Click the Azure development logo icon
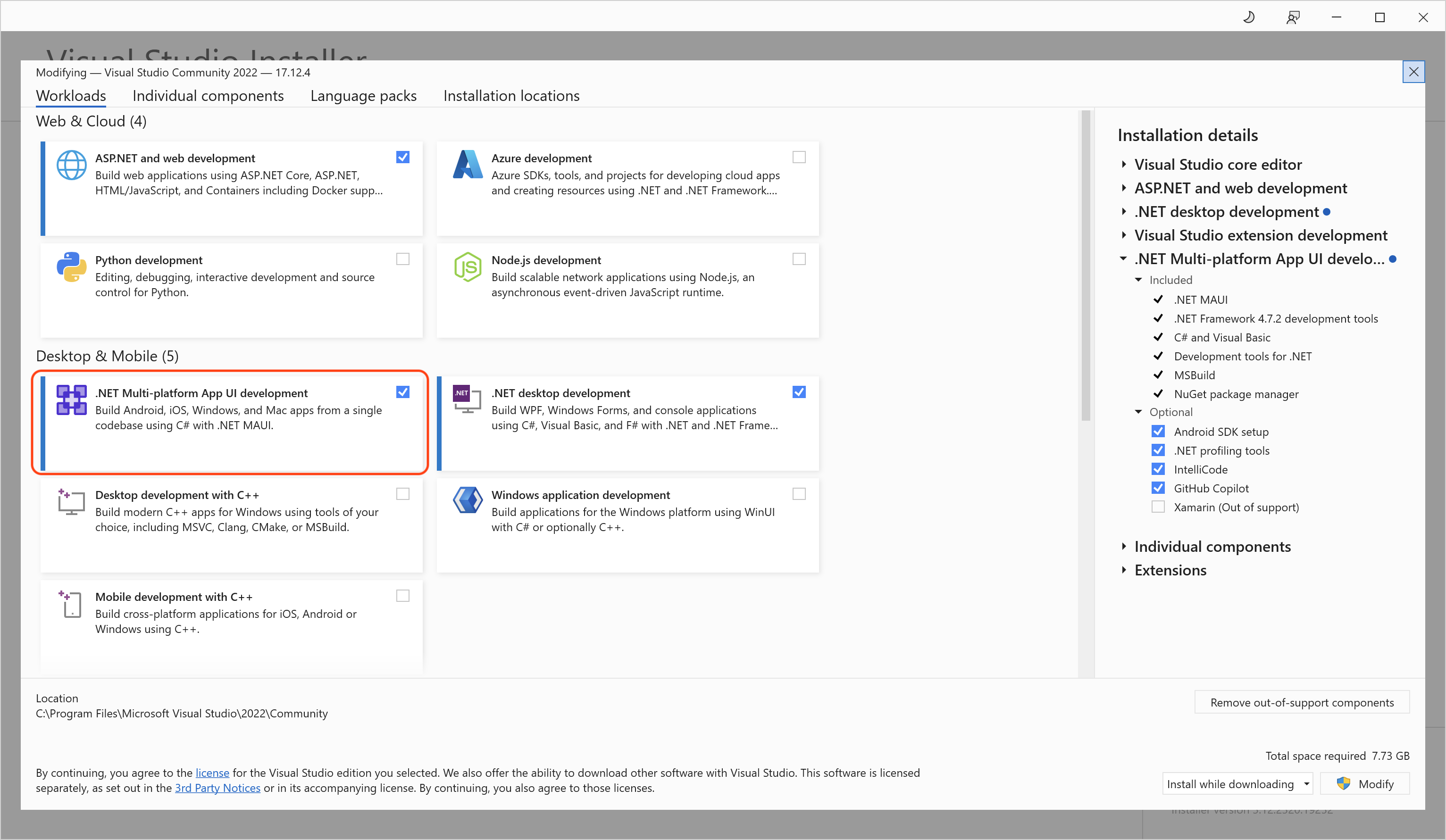 point(468,165)
